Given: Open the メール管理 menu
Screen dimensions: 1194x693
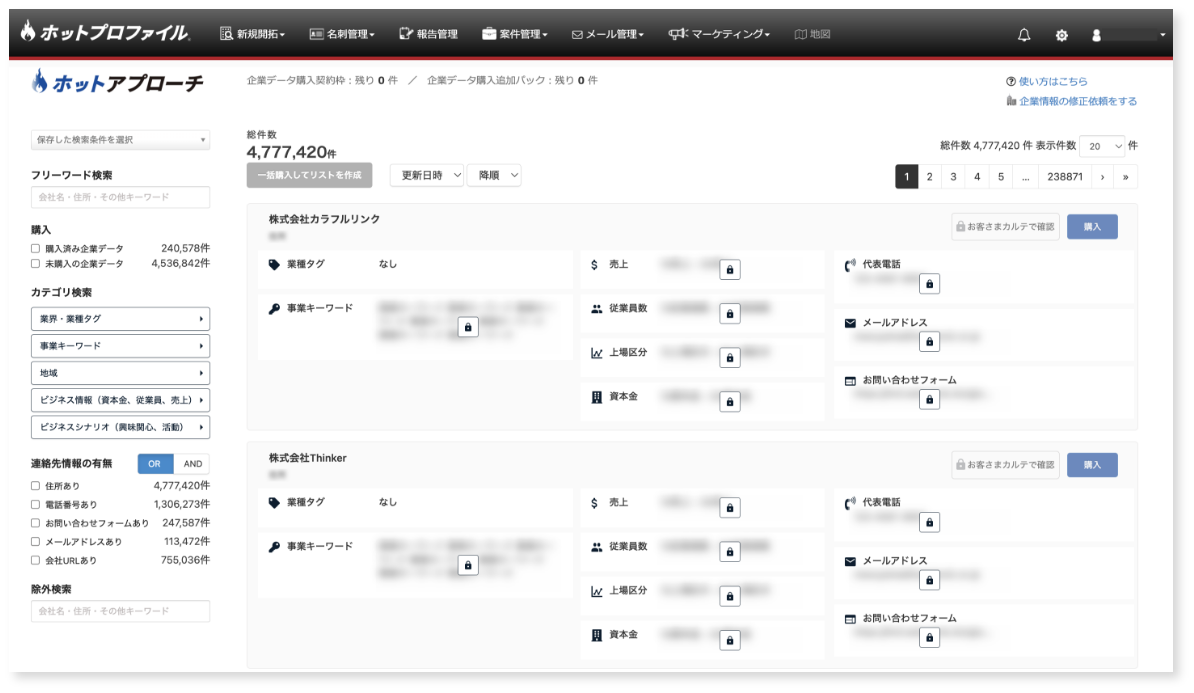Looking at the screenshot, I should click(608, 34).
